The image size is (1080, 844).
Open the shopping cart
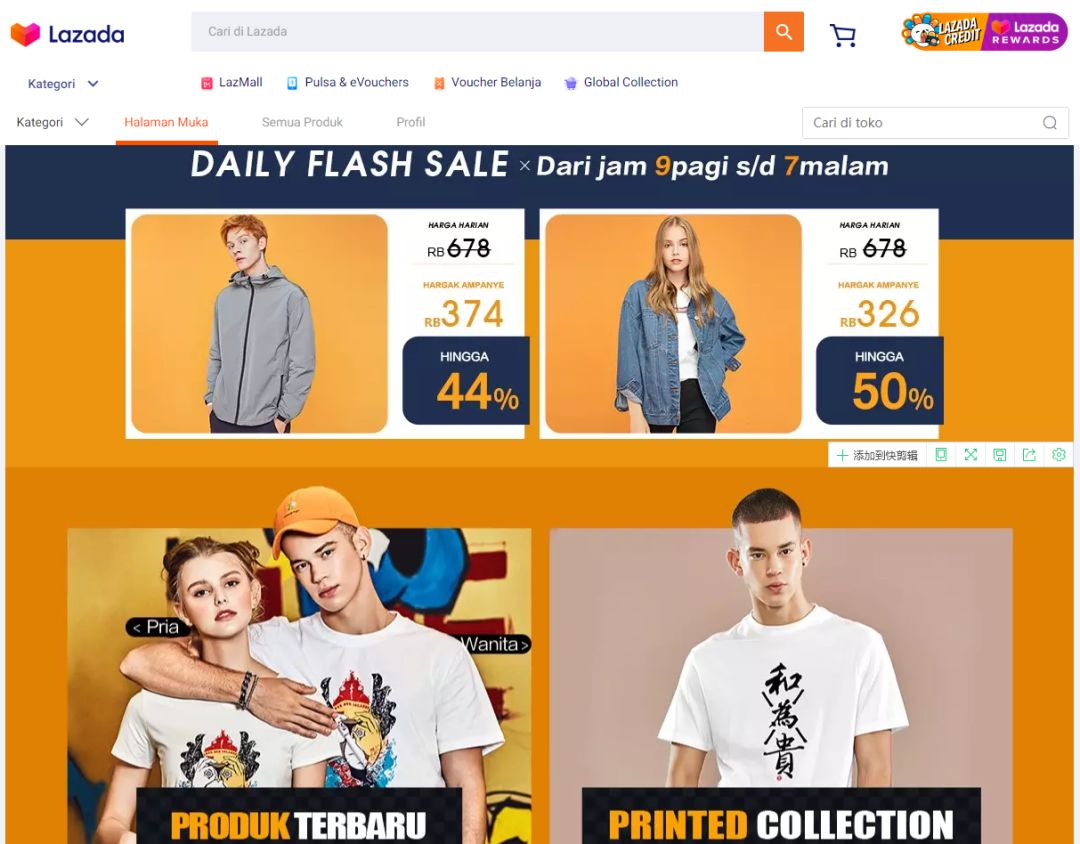tap(842, 34)
